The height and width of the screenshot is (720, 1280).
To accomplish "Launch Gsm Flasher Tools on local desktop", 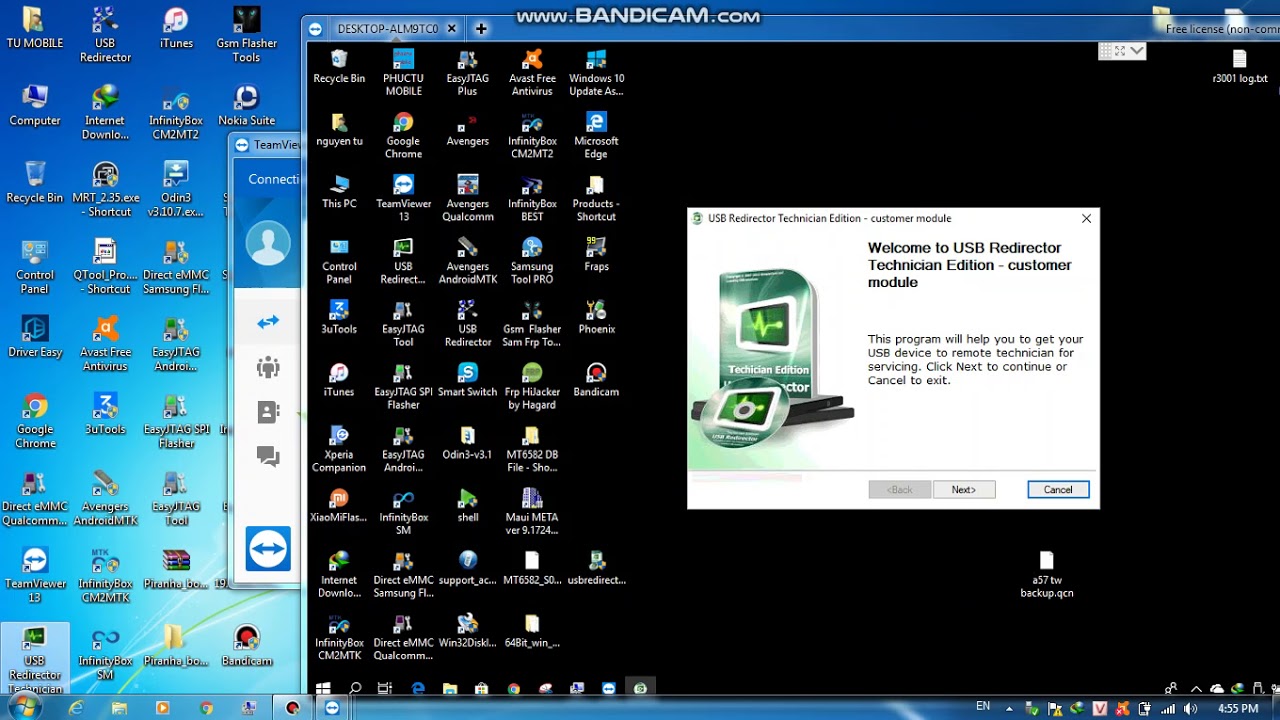I will 246,35.
